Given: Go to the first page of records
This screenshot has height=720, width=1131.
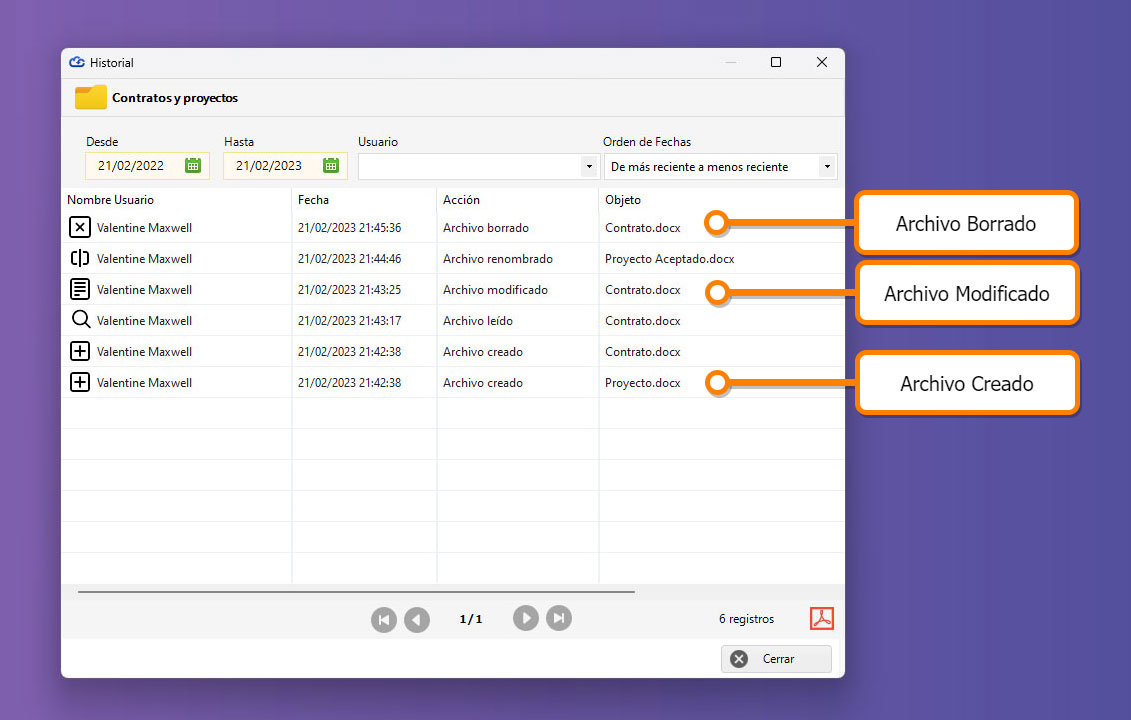Looking at the screenshot, I should 384,620.
